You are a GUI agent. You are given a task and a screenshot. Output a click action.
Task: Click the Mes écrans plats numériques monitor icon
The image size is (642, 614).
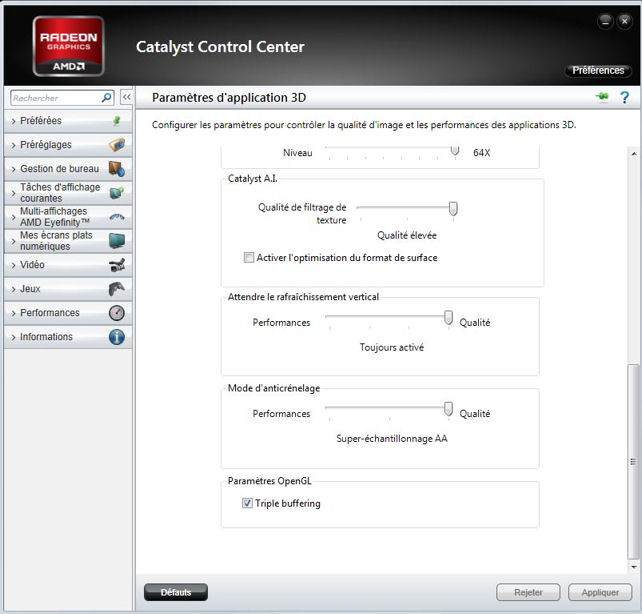(x=117, y=241)
